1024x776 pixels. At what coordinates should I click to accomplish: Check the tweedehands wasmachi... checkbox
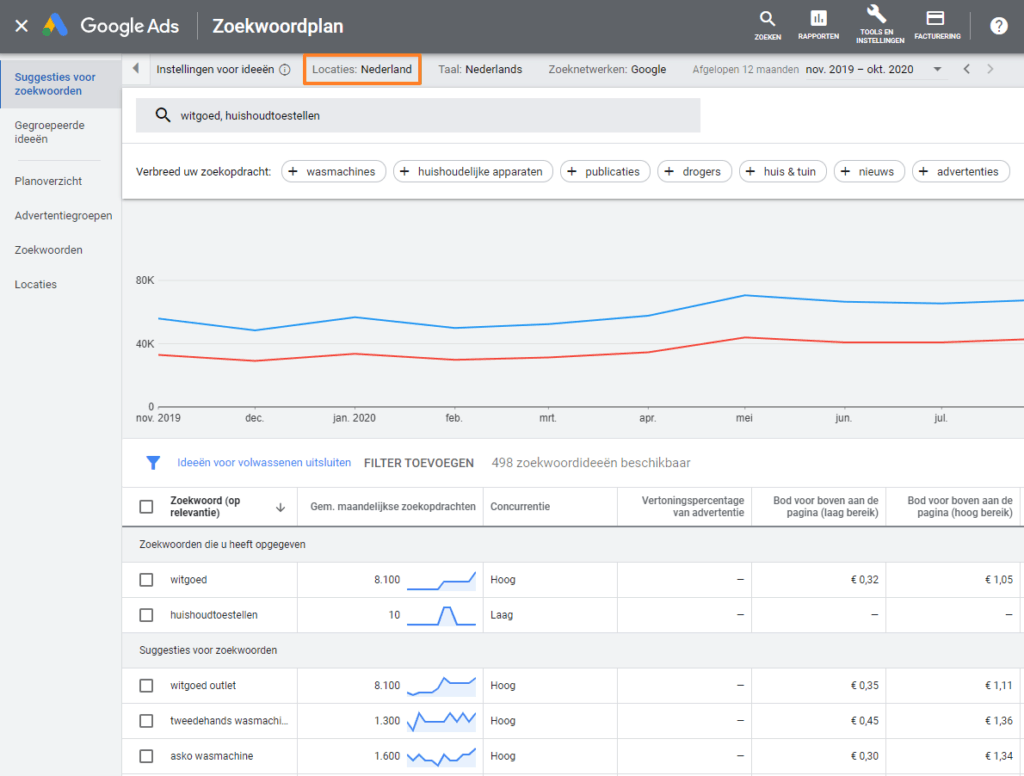click(x=146, y=721)
